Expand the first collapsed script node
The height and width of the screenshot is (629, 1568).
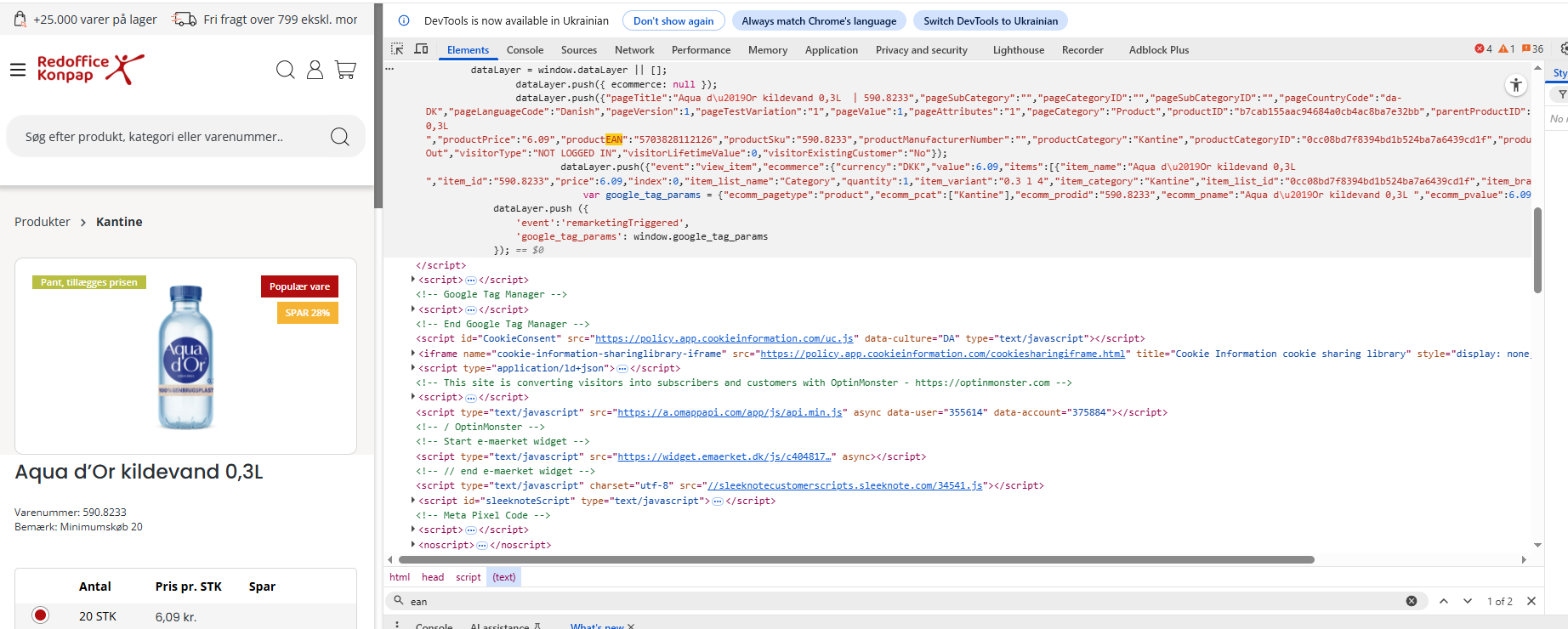pos(413,280)
